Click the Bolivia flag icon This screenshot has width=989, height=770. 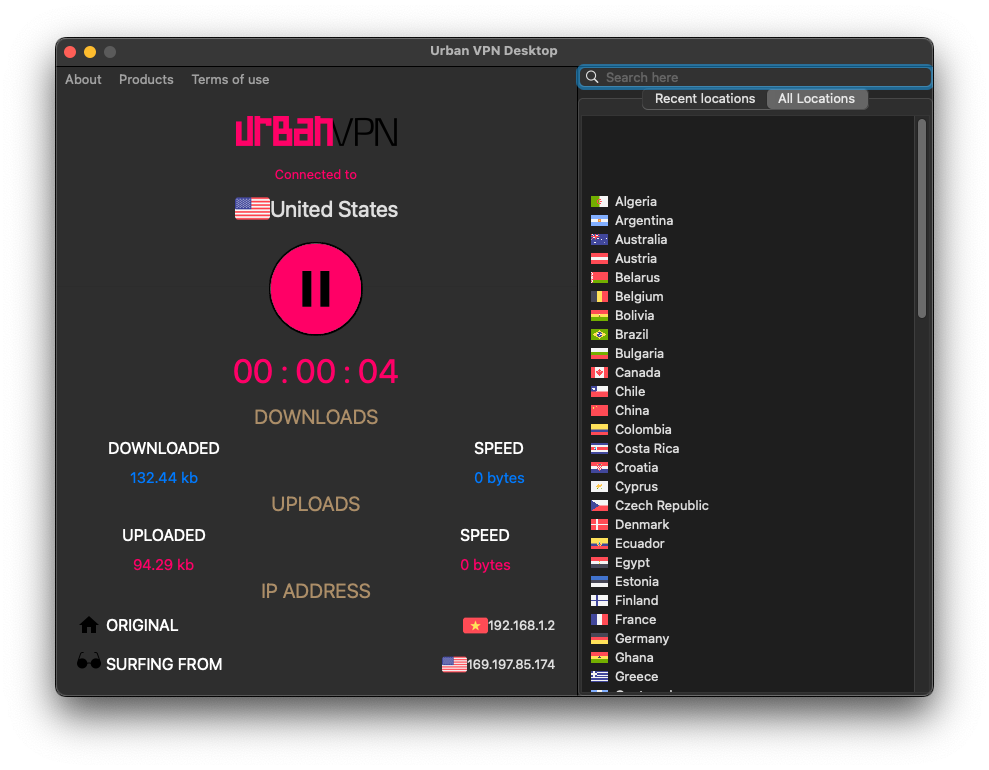coord(599,315)
